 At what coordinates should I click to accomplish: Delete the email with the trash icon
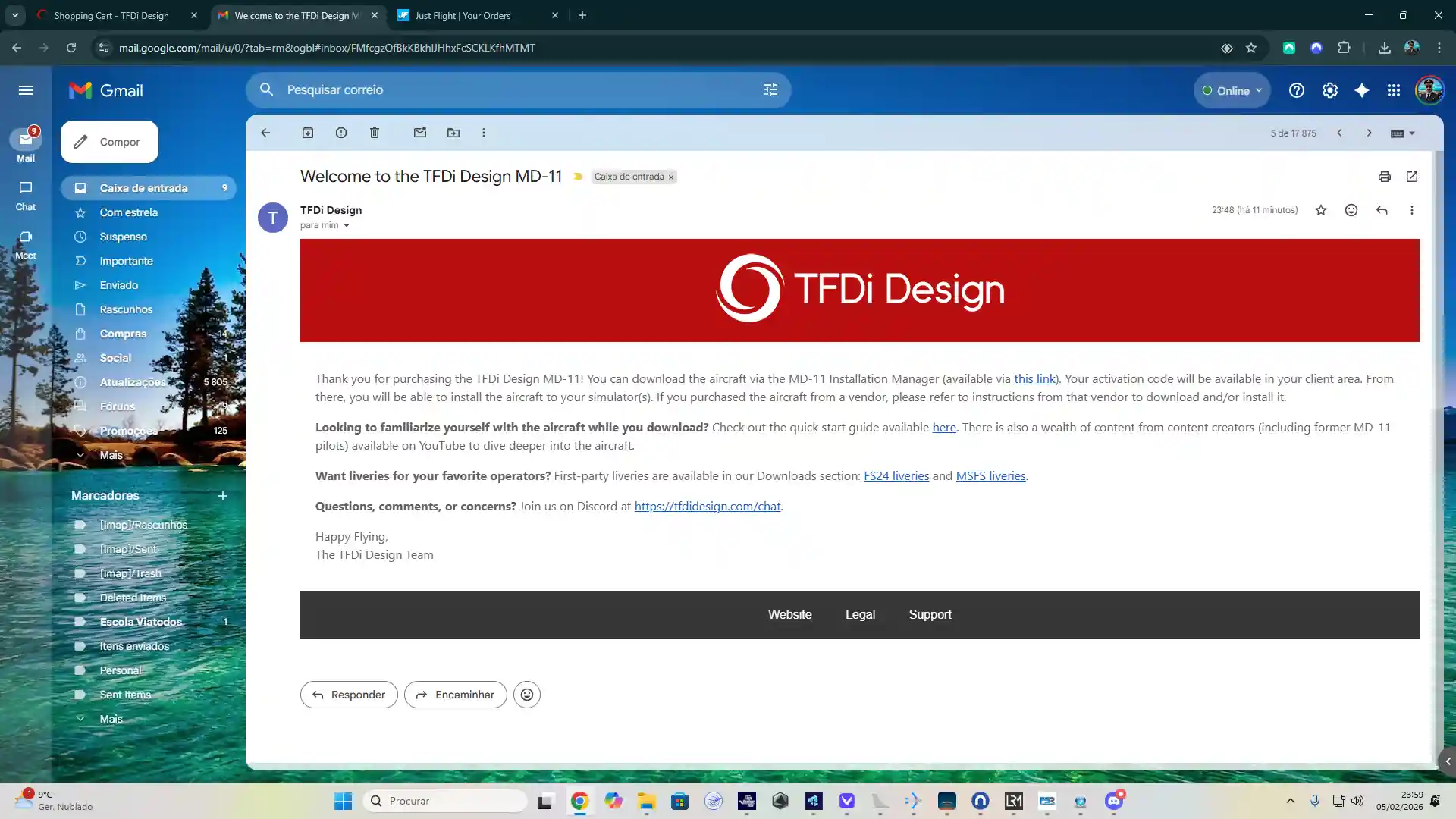click(x=375, y=133)
